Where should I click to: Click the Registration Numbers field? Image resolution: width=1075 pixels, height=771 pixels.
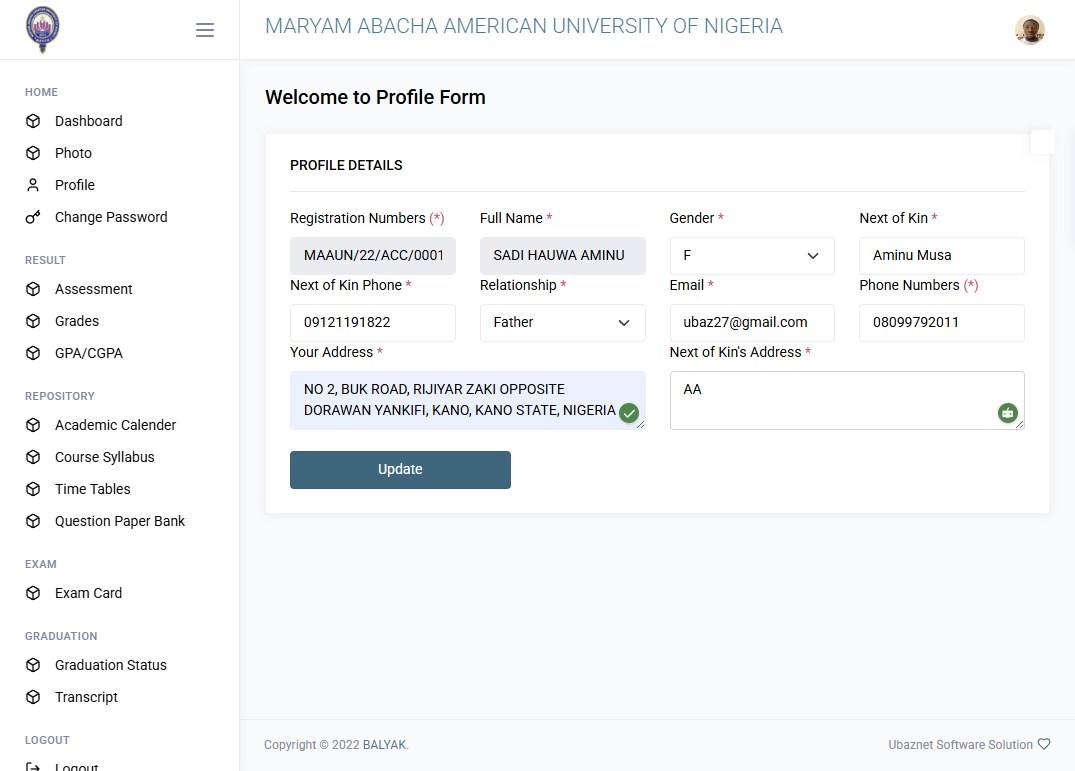[373, 256]
